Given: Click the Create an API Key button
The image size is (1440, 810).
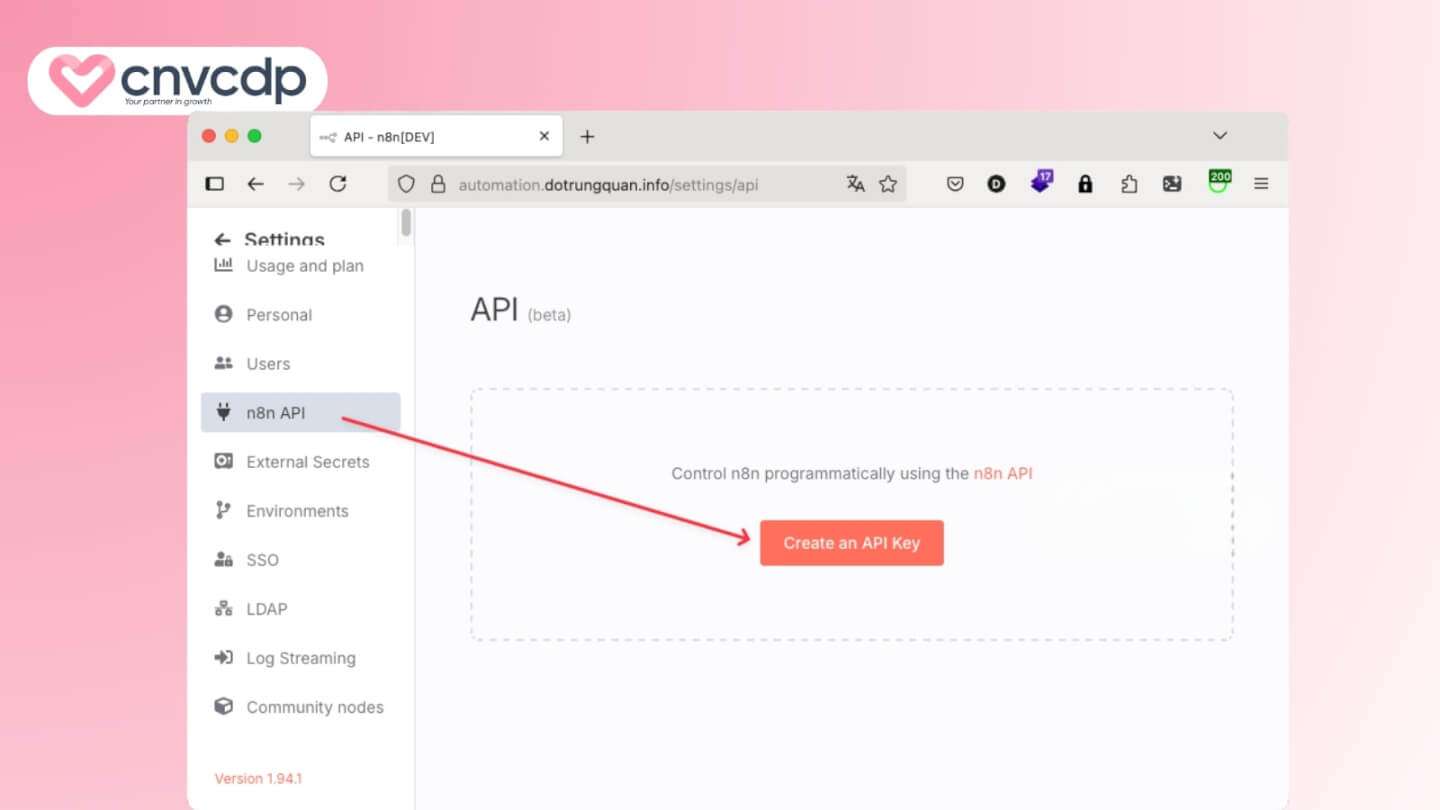Looking at the screenshot, I should coord(851,543).
